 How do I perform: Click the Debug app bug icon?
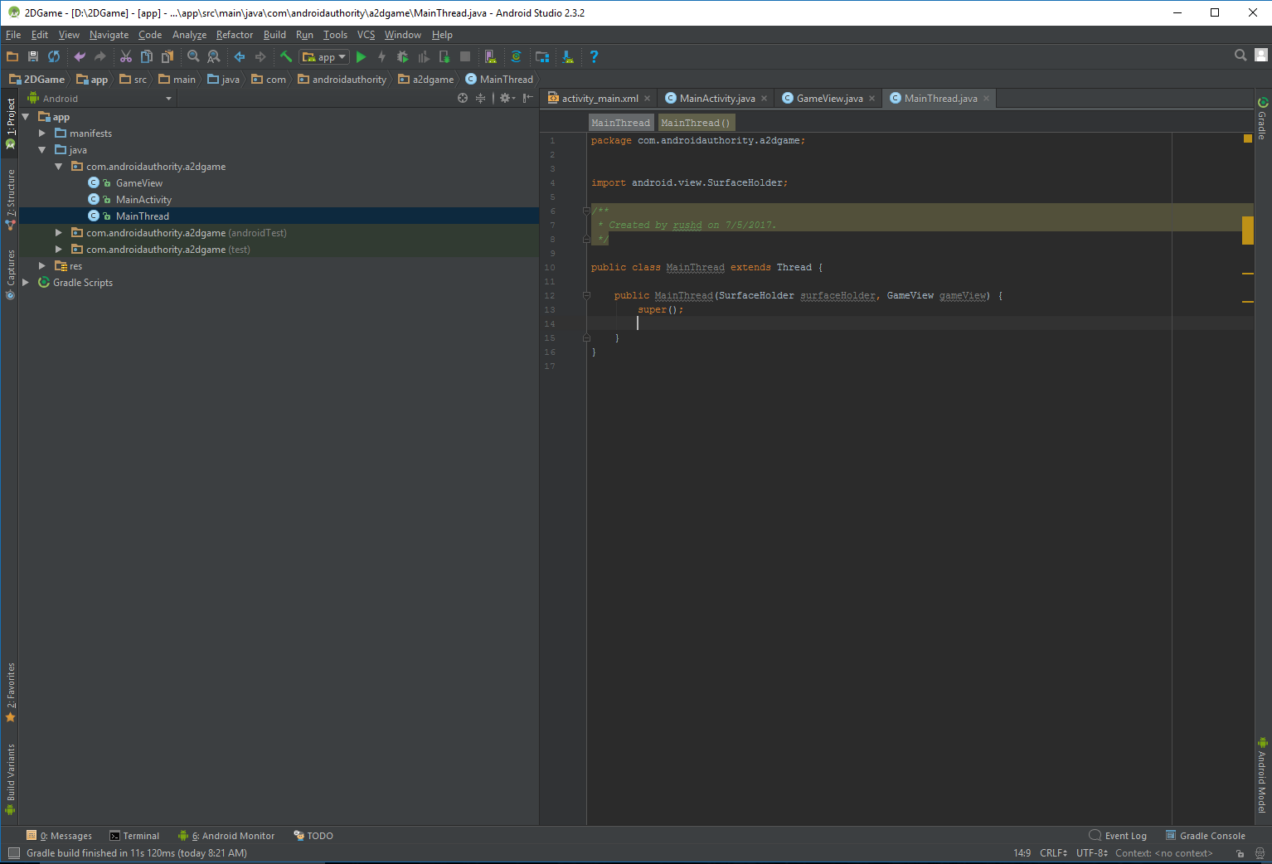(x=402, y=57)
